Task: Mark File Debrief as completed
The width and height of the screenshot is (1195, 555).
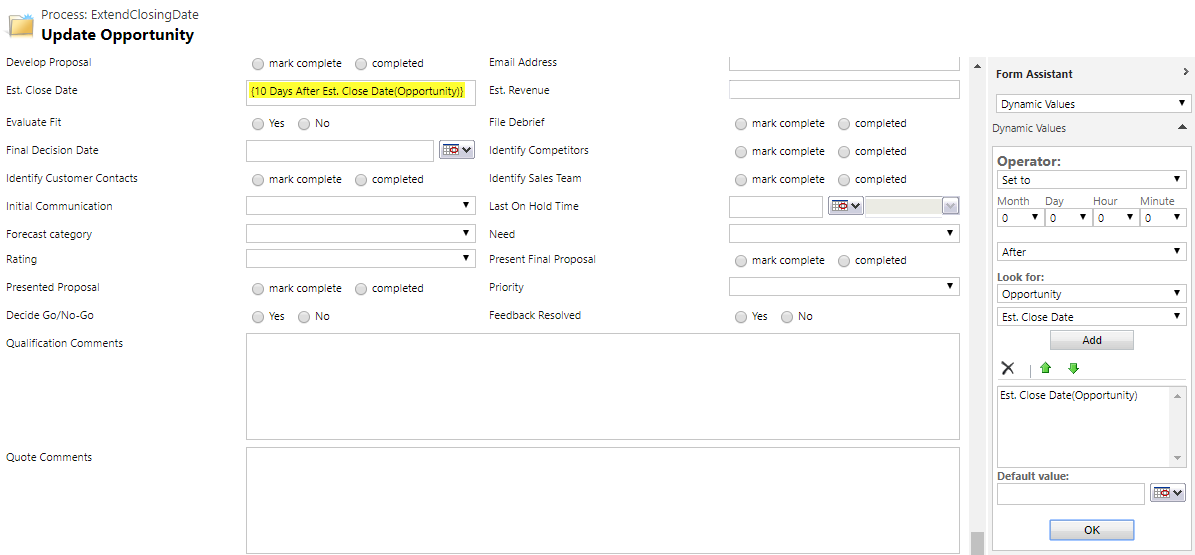Action: click(x=844, y=124)
